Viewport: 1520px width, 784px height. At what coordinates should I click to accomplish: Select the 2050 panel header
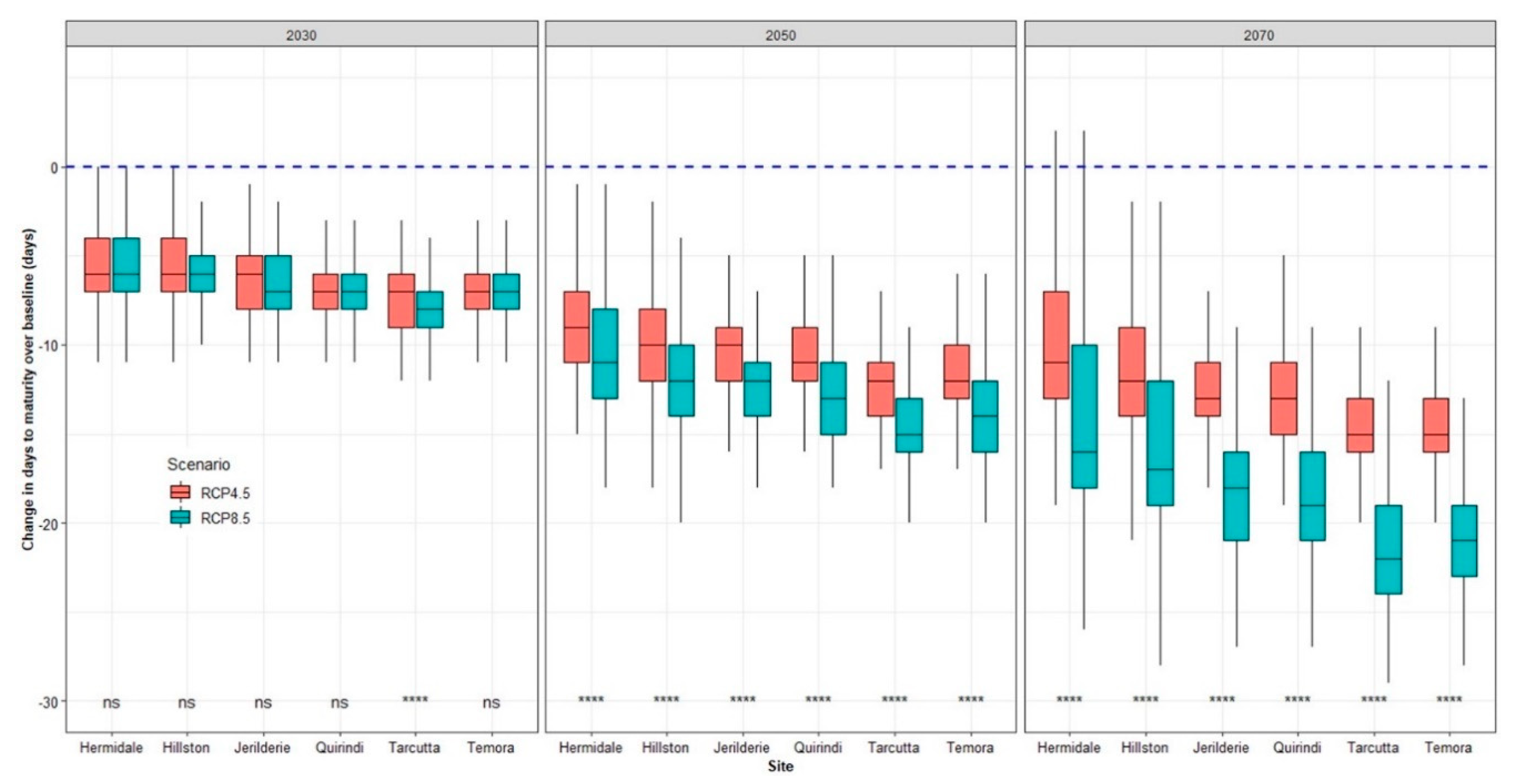pos(780,35)
